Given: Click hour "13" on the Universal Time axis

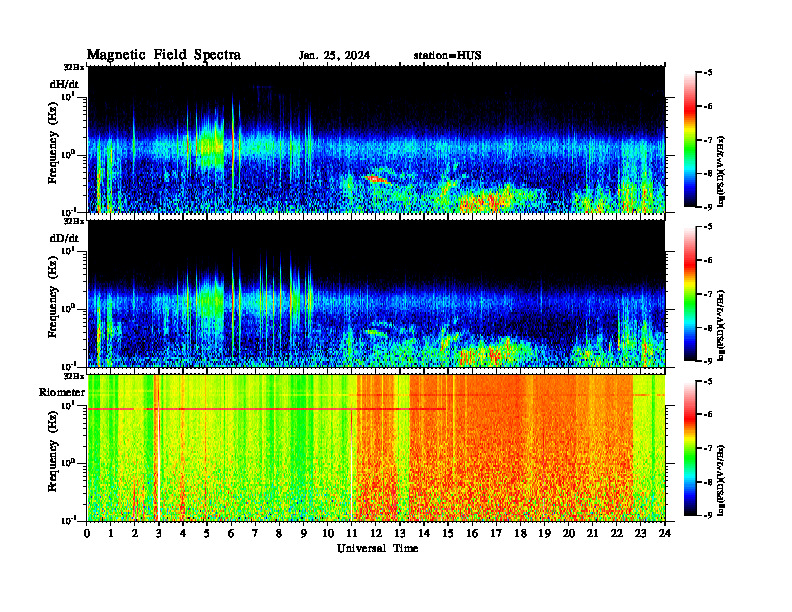Looking at the screenshot, I should point(400,533).
